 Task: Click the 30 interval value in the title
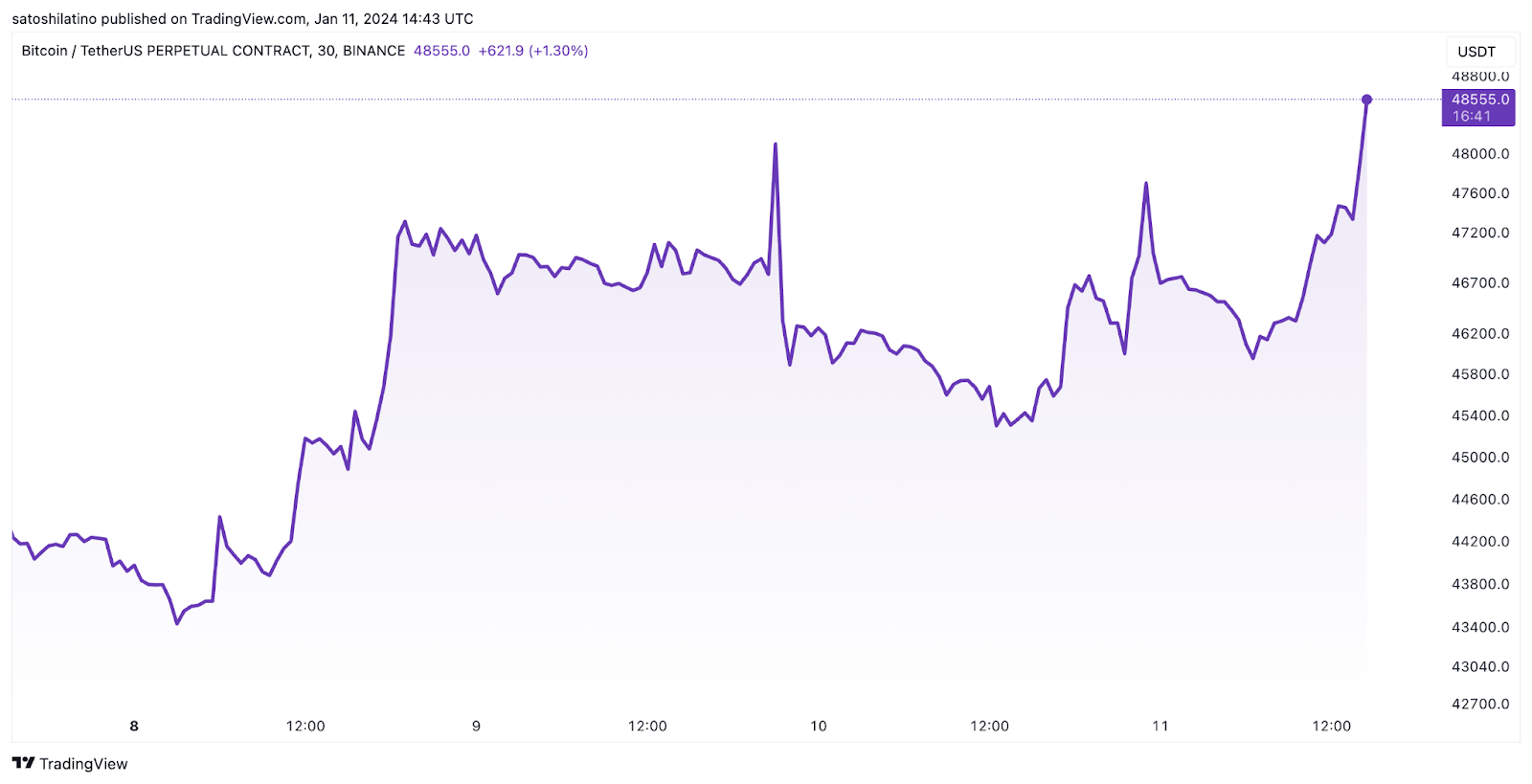click(326, 51)
